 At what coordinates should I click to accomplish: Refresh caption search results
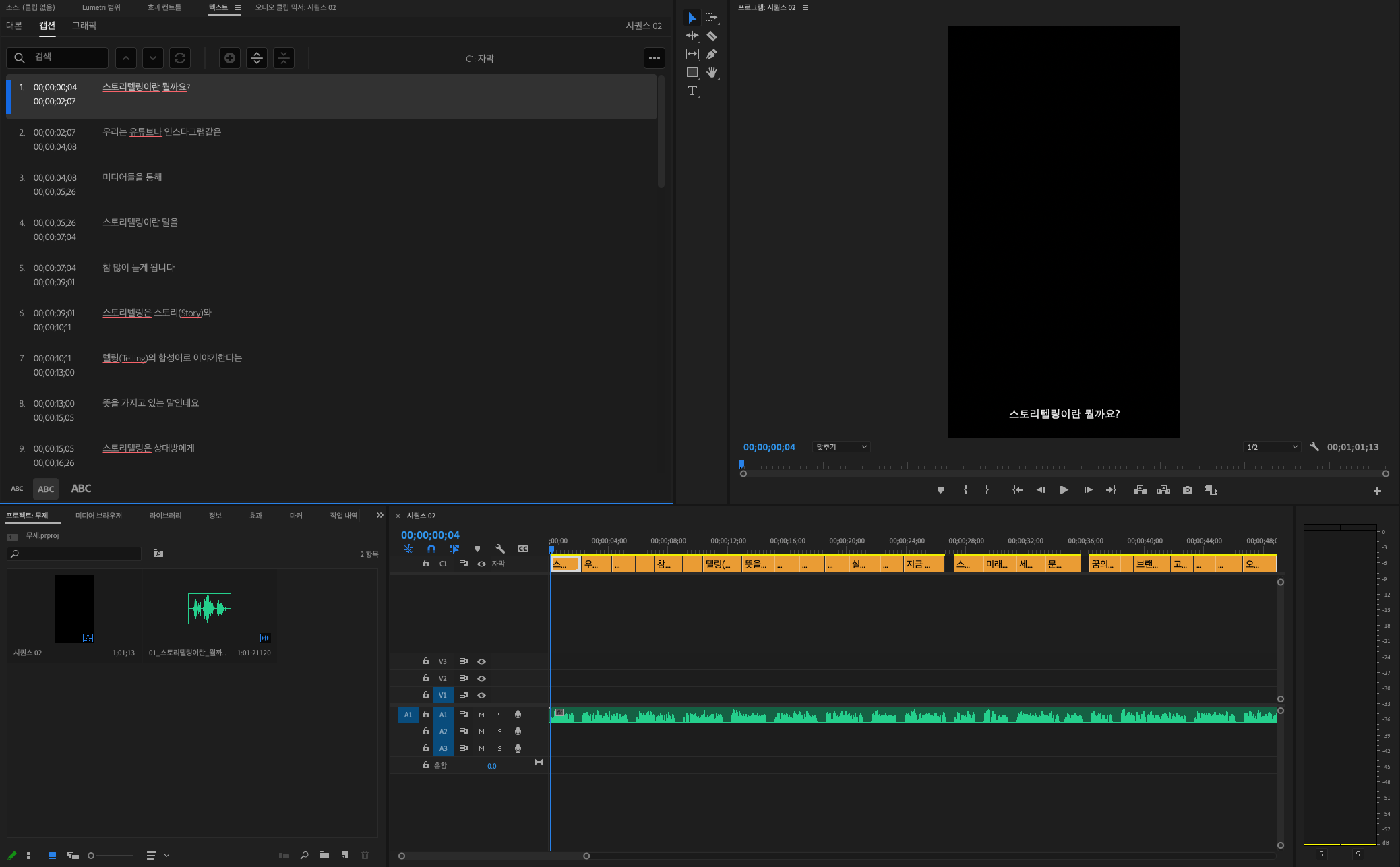(180, 58)
